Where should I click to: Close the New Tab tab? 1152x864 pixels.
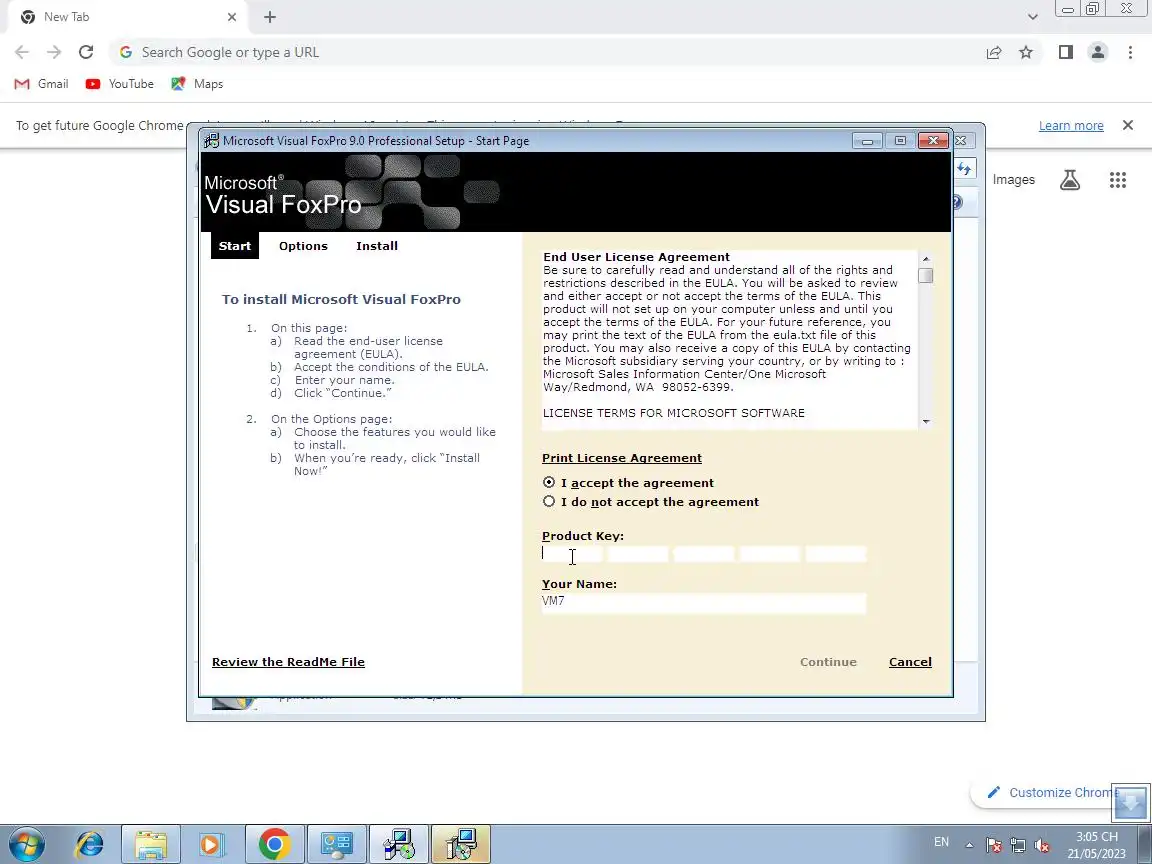coord(231,17)
